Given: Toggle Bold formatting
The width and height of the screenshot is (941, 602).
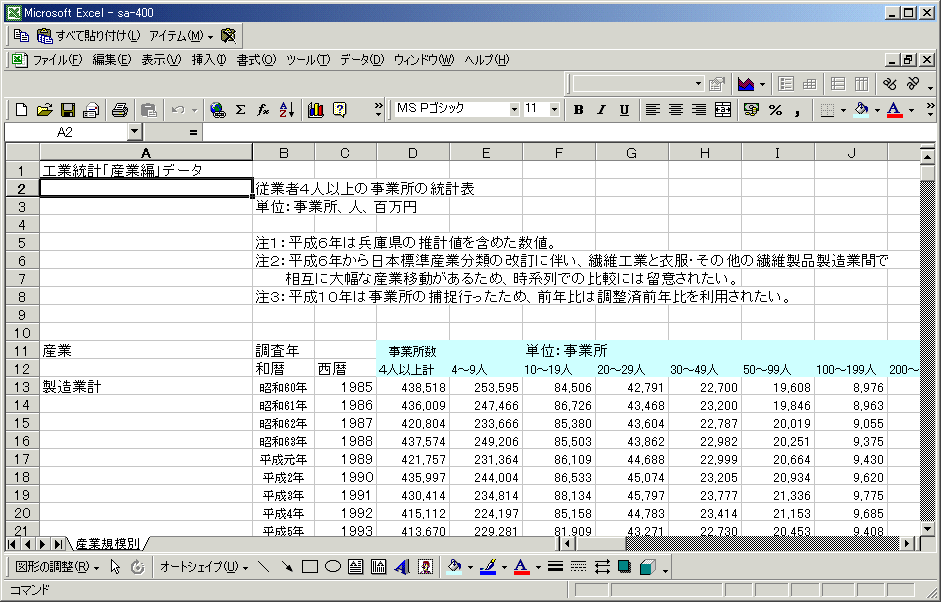Looking at the screenshot, I should [x=578, y=110].
